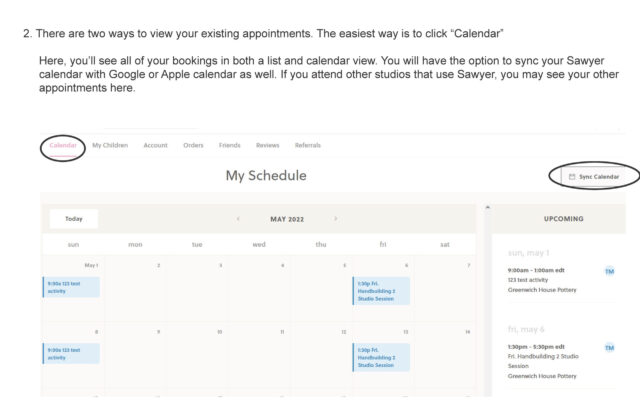Viewport: 640px width, 406px height.
Task: Open the May 8 123 test activity event
Action: [71, 352]
